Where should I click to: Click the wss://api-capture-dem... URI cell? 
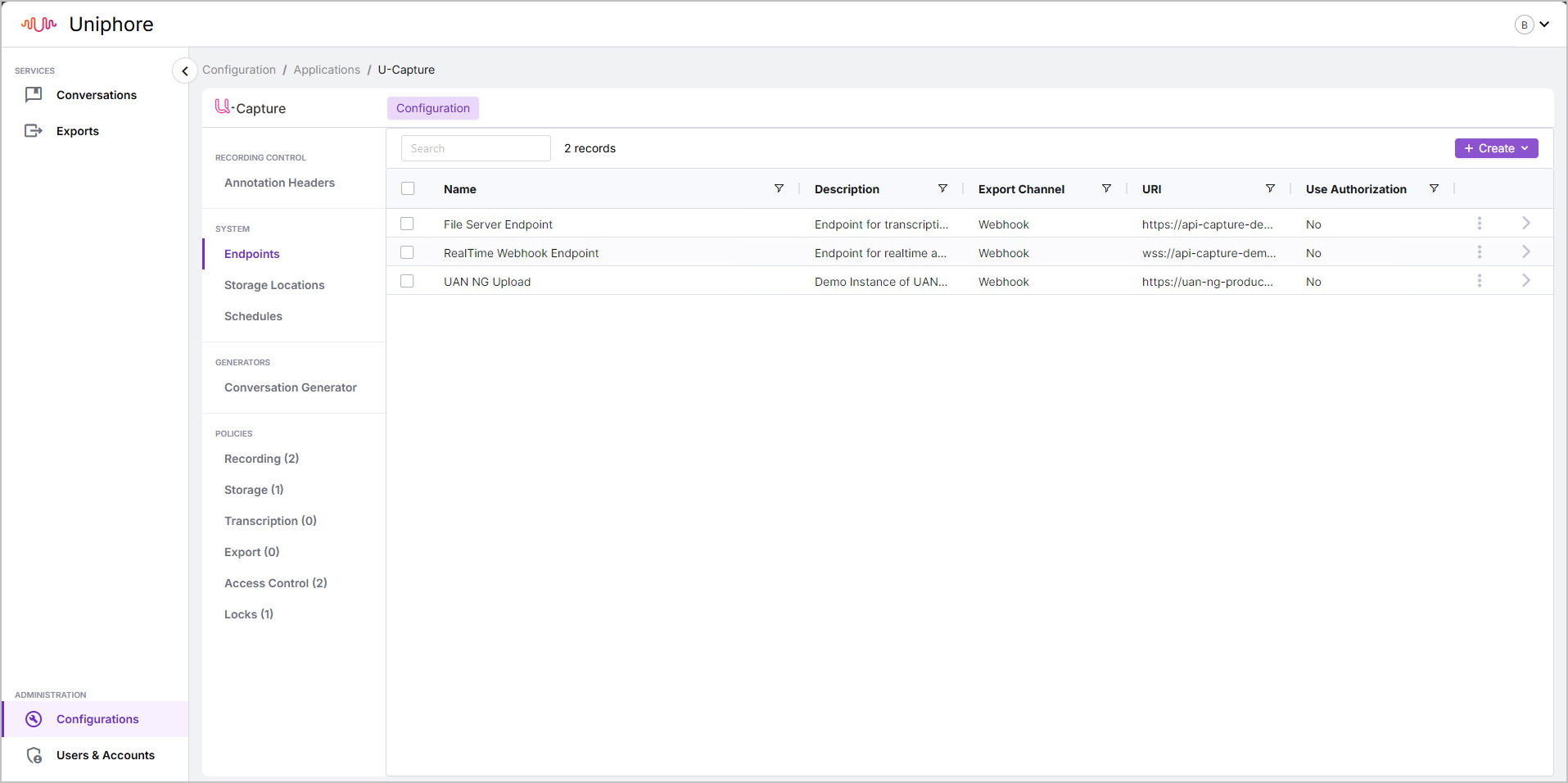point(1209,253)
